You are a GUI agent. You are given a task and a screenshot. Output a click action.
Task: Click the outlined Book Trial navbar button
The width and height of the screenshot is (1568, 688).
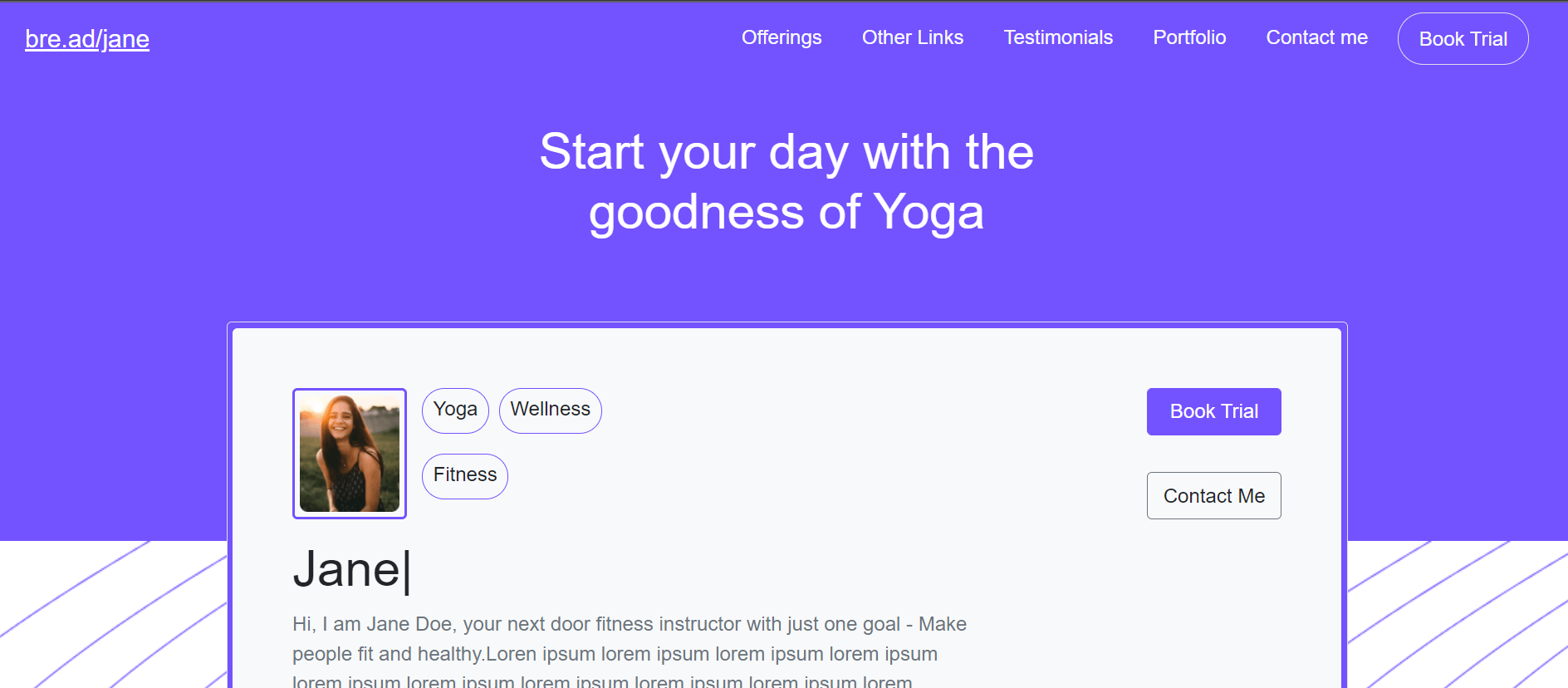[1463, 39]
